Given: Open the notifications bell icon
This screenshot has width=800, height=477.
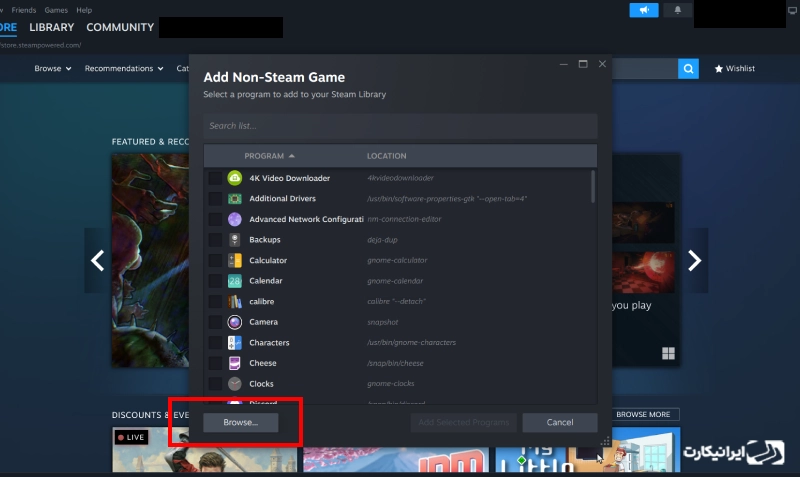Looking at the screenshot, I should [x=677, y=10].
